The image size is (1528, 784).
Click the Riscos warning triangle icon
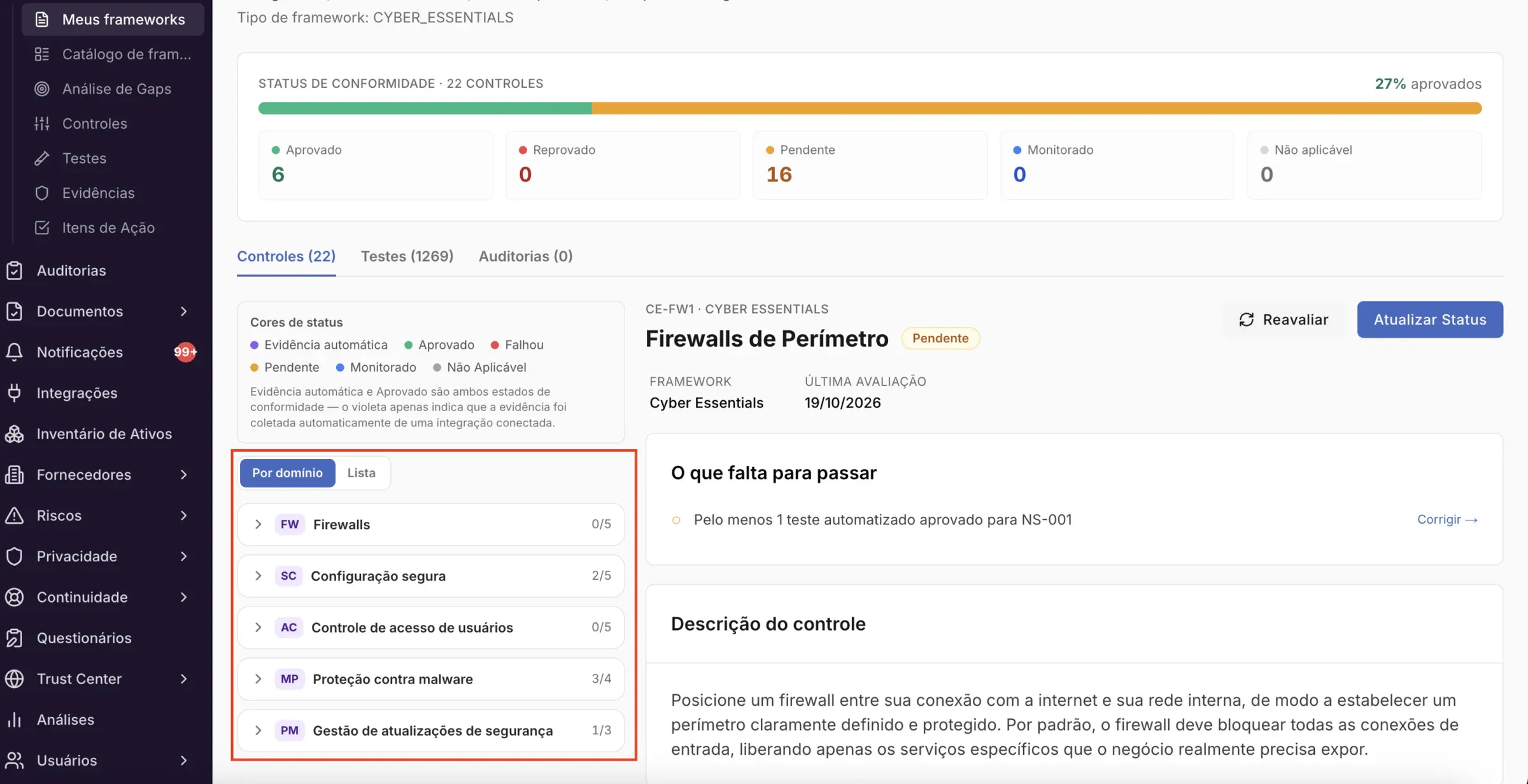[14, 515]
